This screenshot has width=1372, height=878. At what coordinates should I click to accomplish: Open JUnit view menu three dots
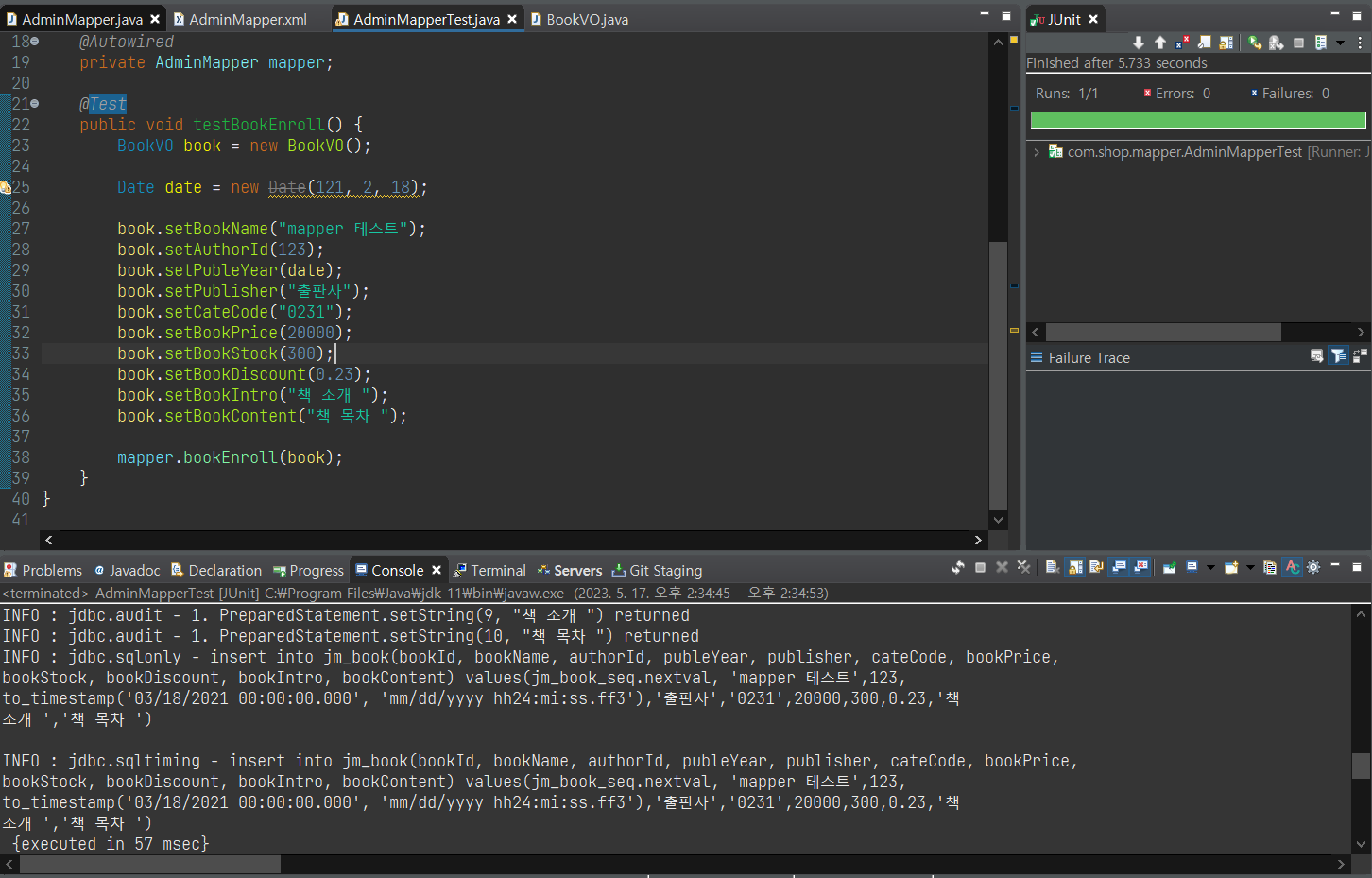[x=1360, y=43]
